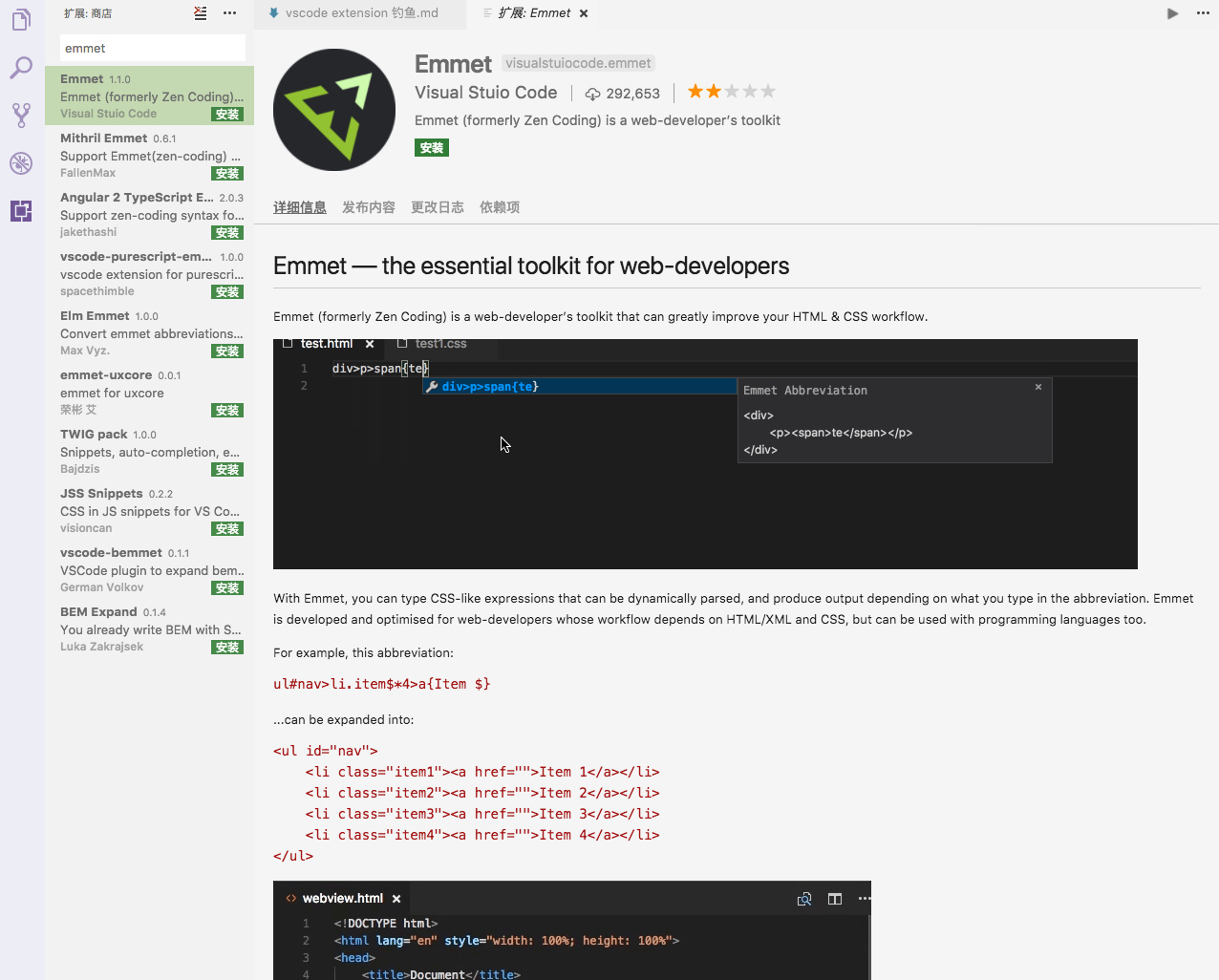Open the 发布内容 contributions tab
1219x980 pixels.
[x=369, y=207]
